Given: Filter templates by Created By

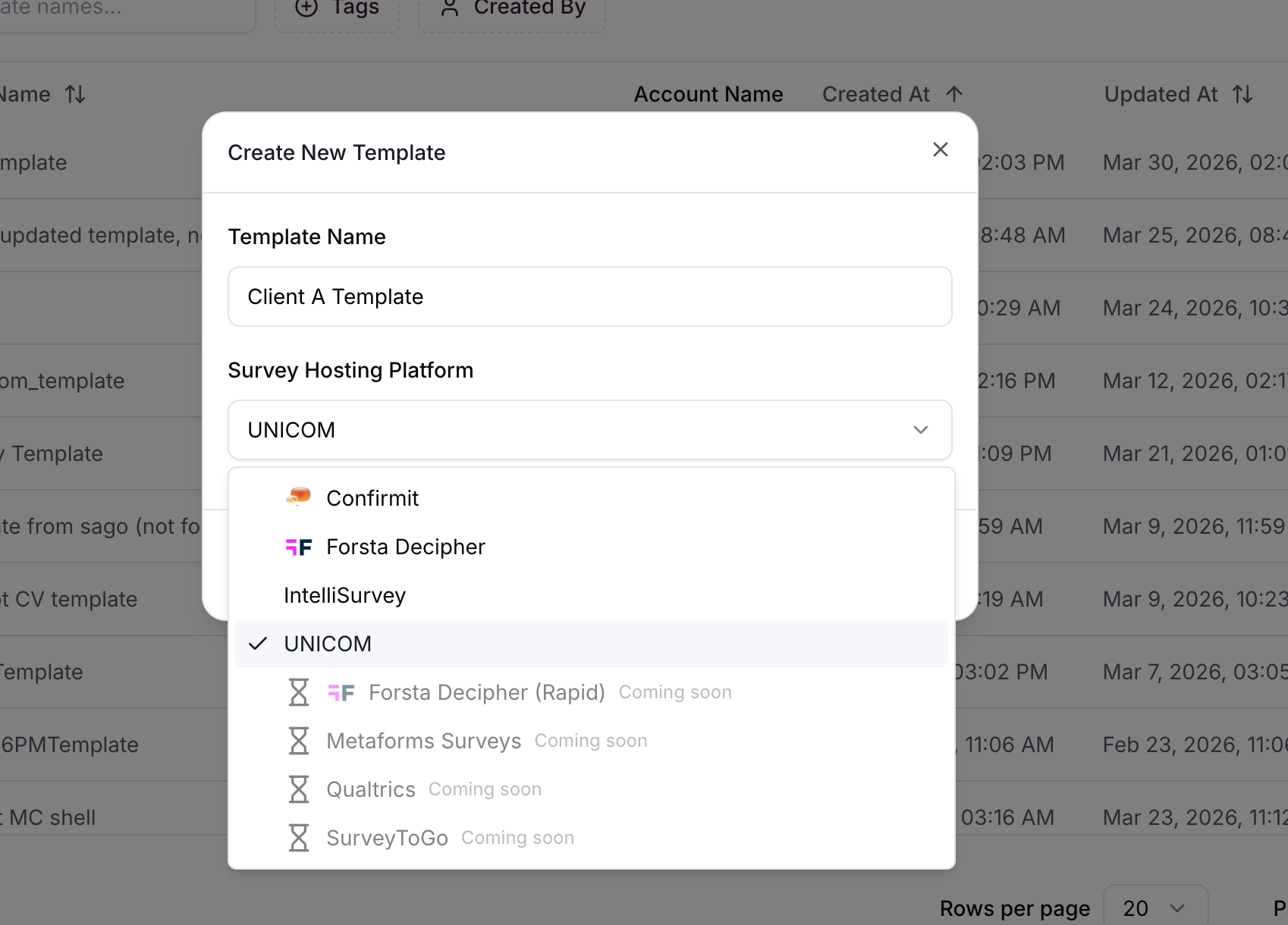Looking at the screenshot, I should [513, 9].
